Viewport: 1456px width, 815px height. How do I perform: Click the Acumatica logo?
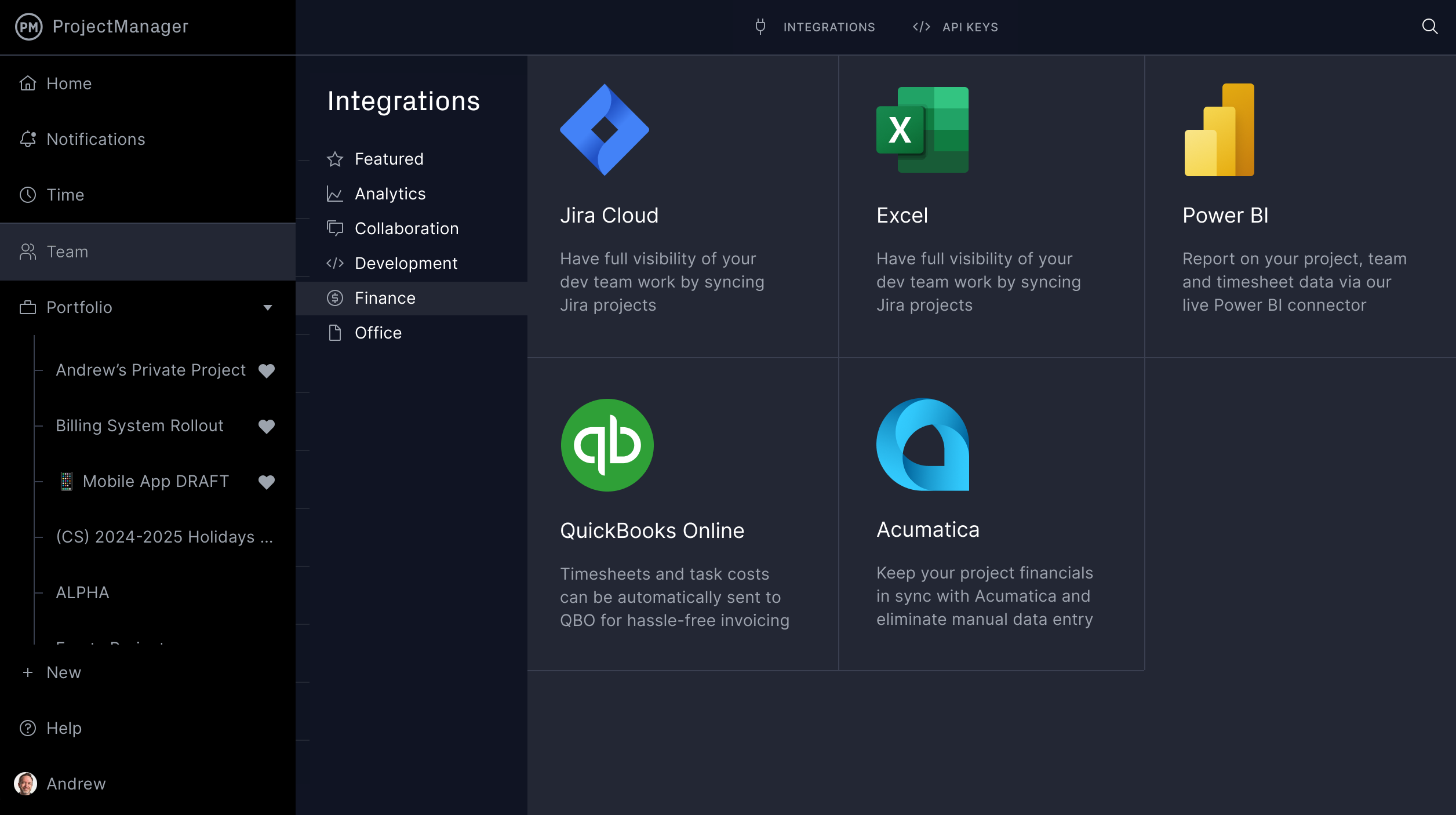click(x=923, y=445)
